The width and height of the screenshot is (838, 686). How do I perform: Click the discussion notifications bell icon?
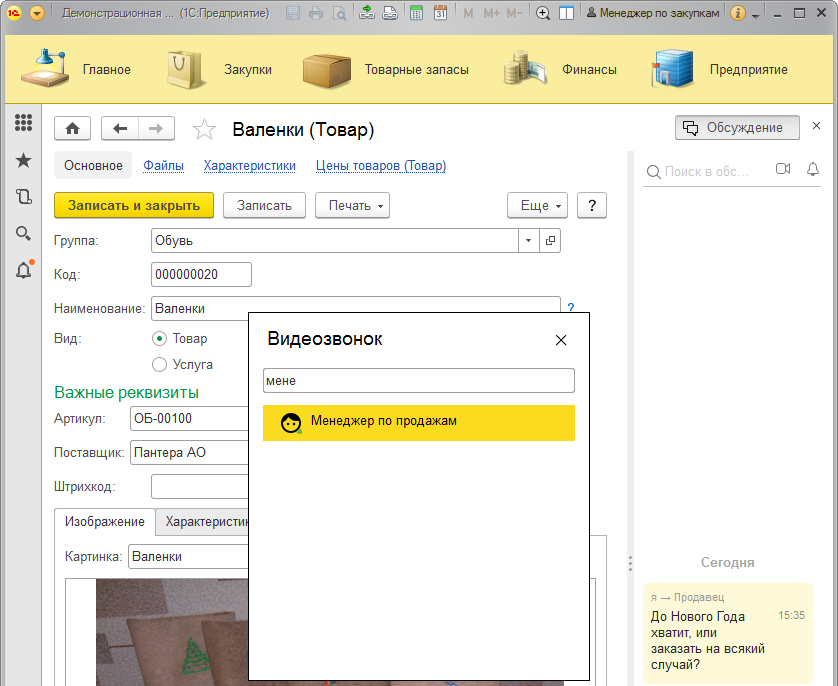pyautogui.click(x=812, y=169)
